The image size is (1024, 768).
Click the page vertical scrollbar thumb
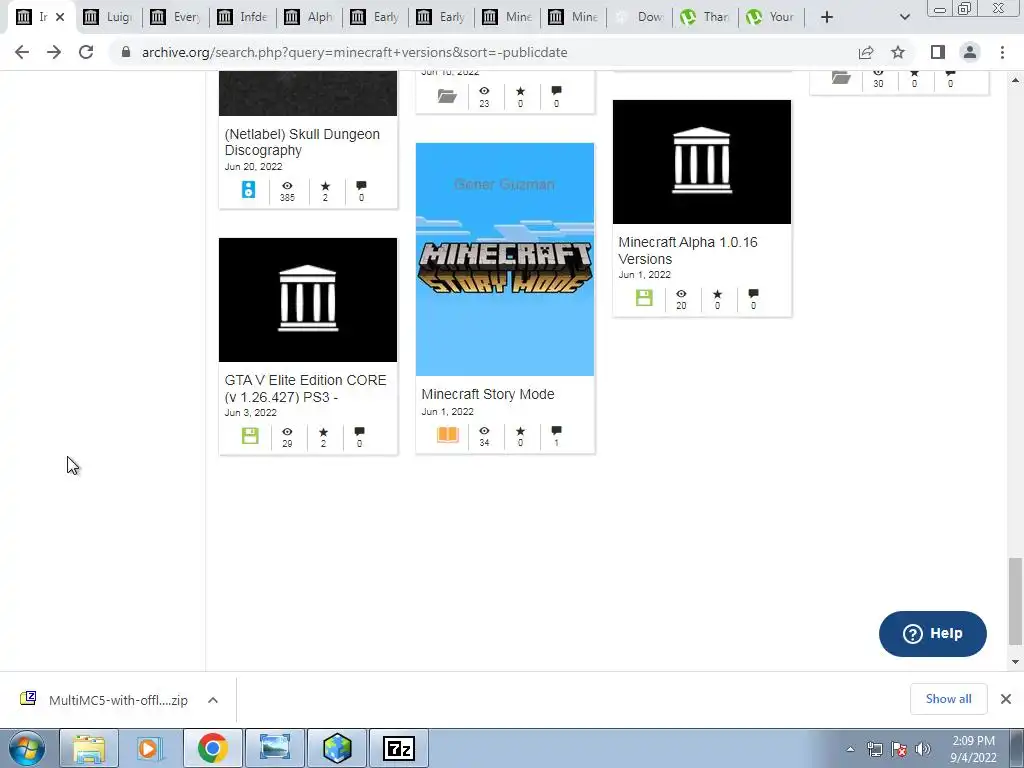coord(1015,601)
